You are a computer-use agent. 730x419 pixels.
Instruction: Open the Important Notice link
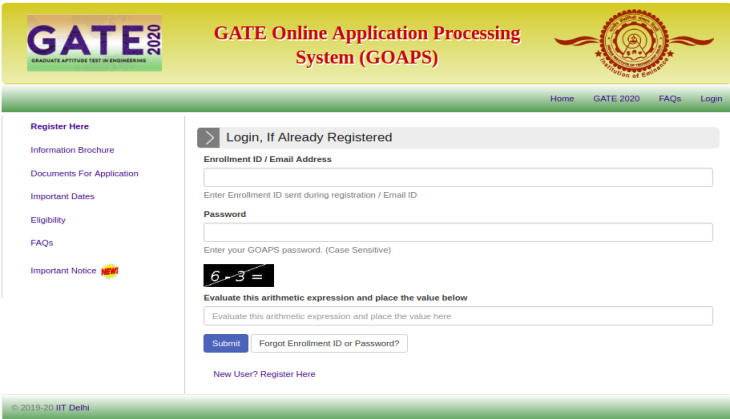point(63,270)
